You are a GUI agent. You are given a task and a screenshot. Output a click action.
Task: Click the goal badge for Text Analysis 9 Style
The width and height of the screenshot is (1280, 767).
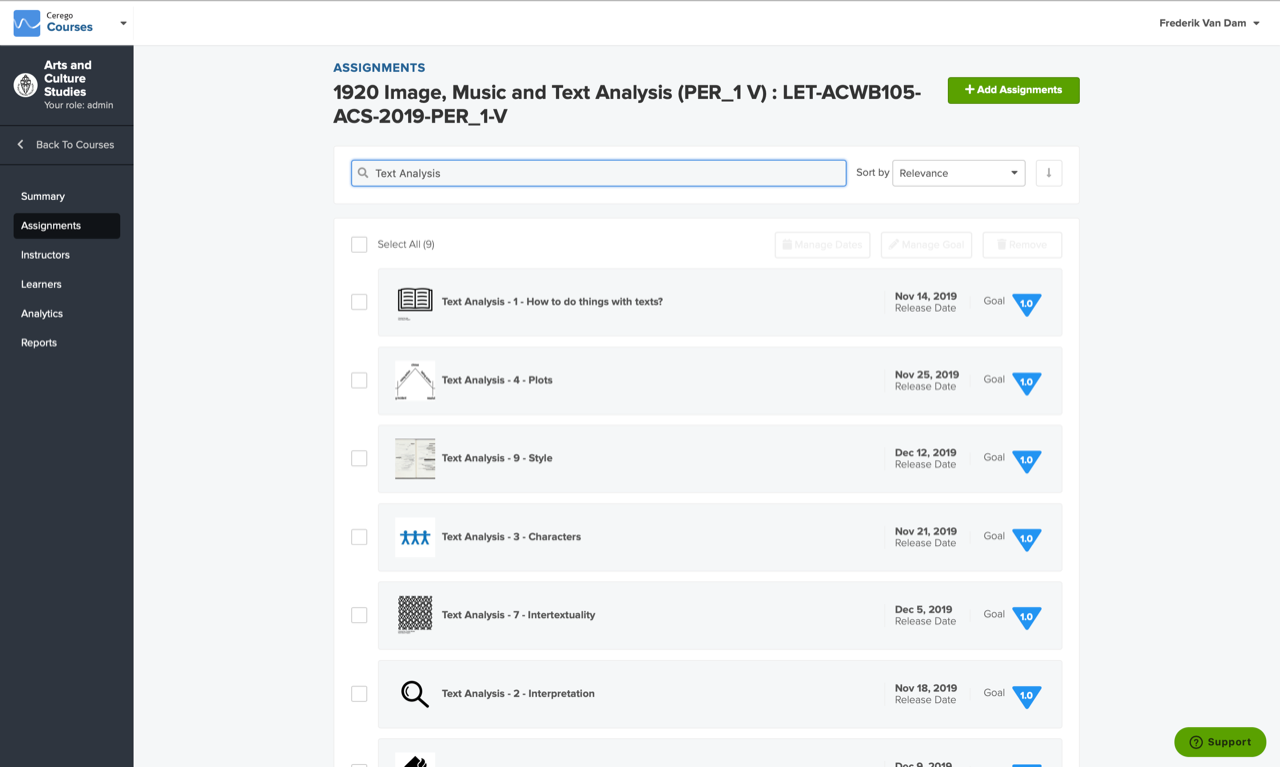(1026, 460)
